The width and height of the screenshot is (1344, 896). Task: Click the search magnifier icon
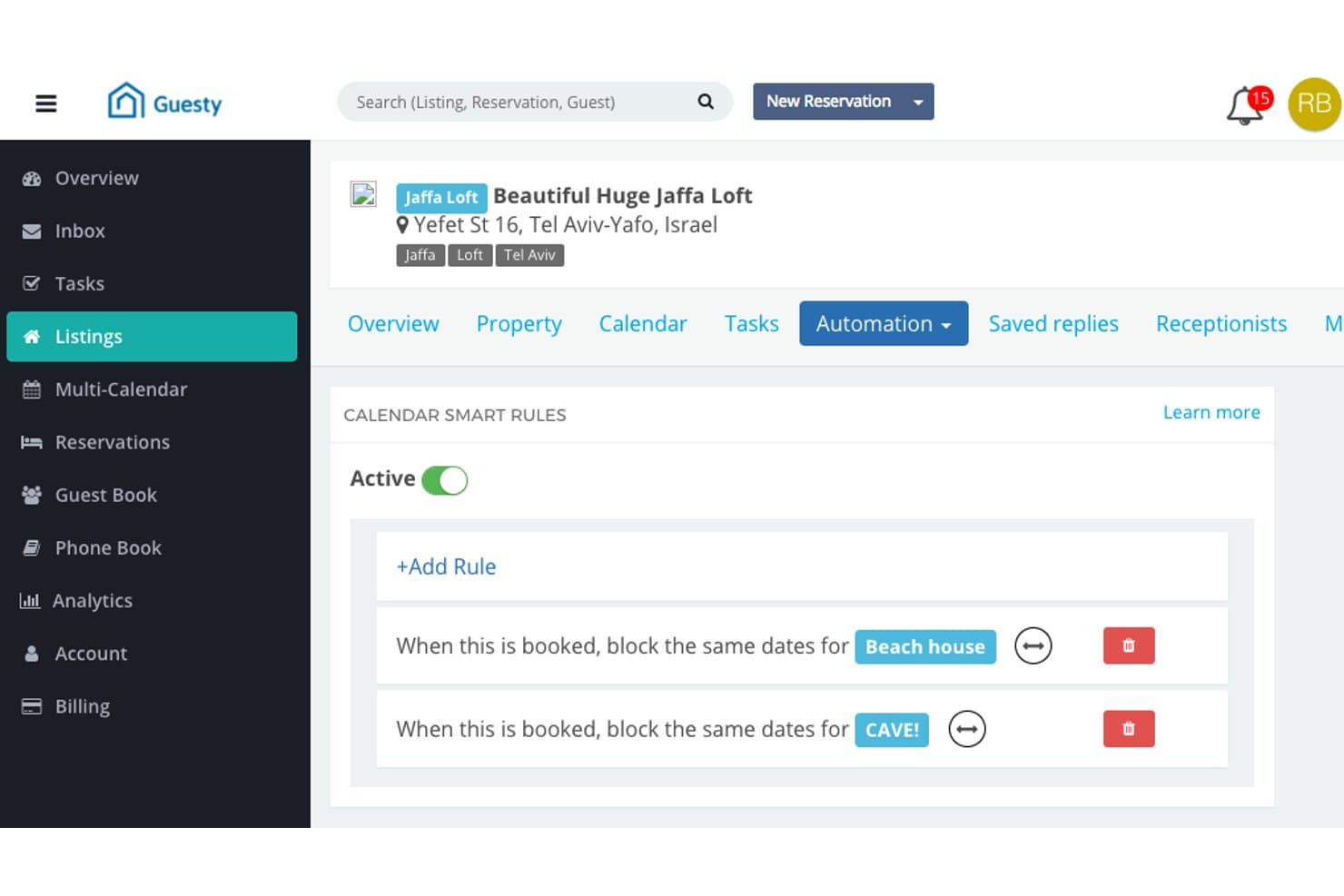click(x=706, y=102)
